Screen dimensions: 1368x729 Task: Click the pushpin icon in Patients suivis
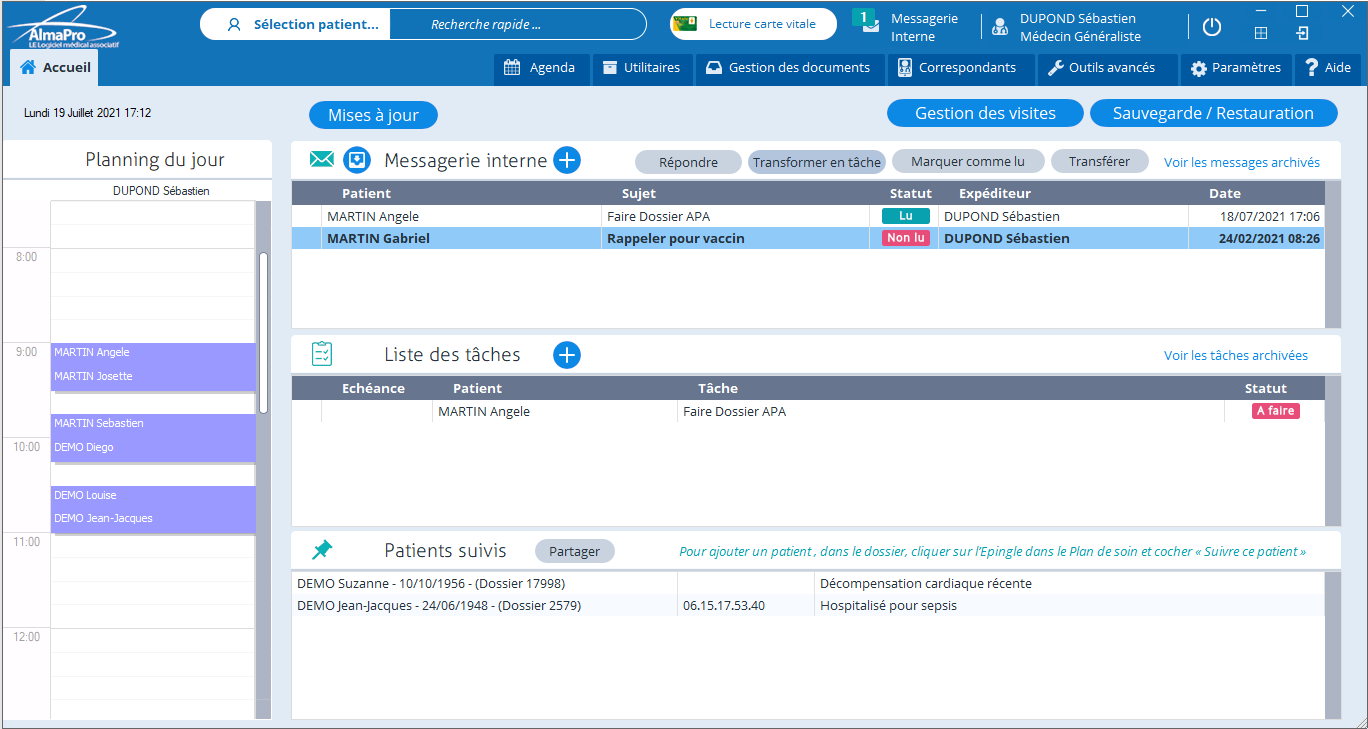322,550
